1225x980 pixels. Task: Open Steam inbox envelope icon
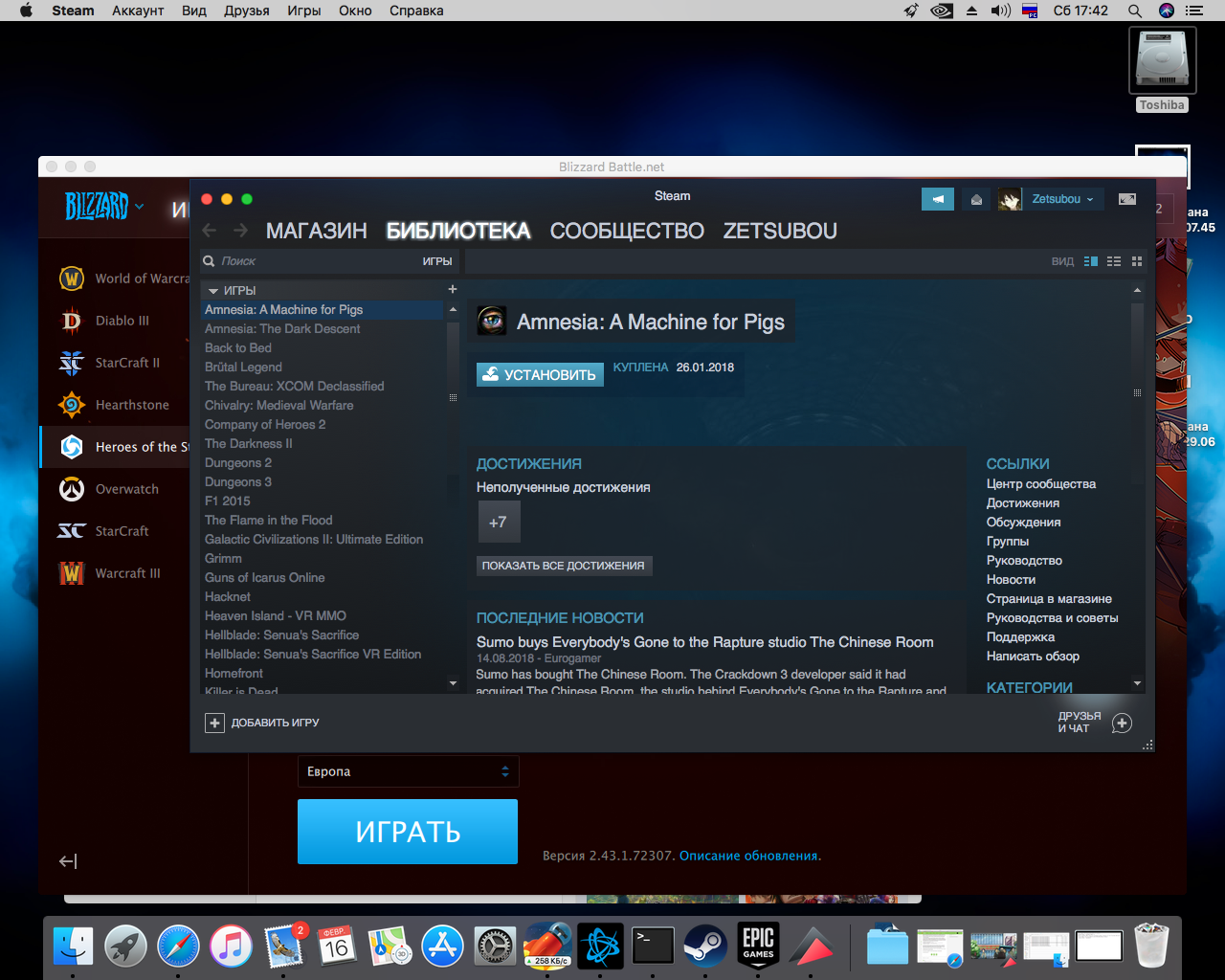[x=976, y=199]
